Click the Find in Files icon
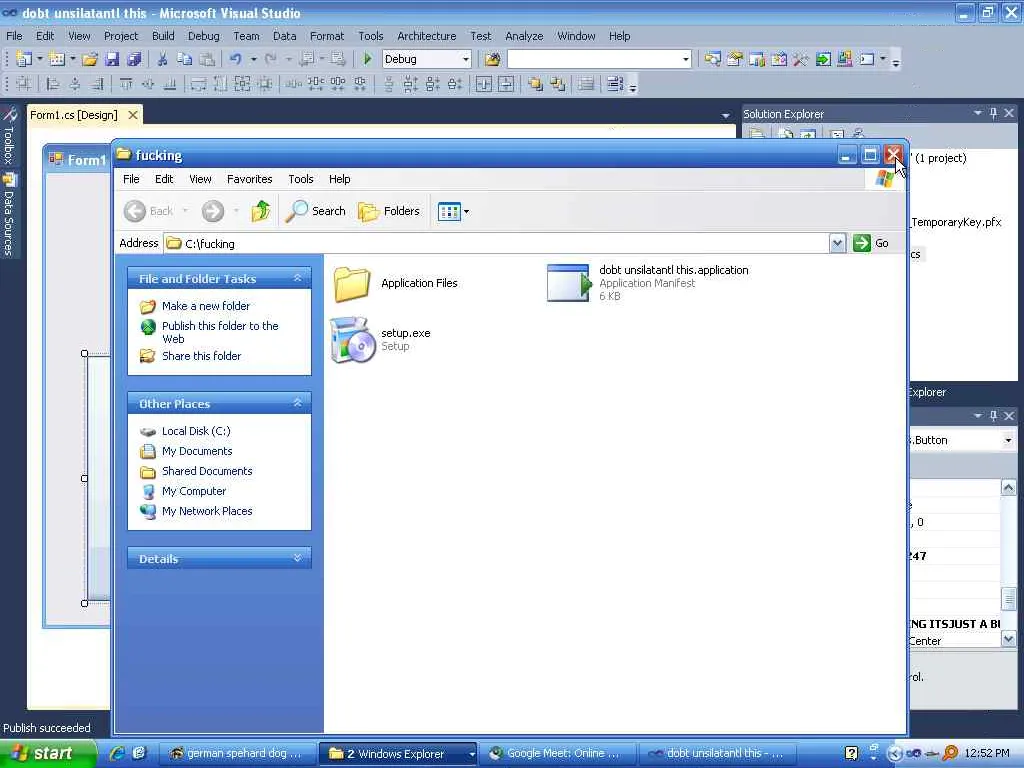The width and height of the screenshot is (1024, 768). [x=492, y=59]
